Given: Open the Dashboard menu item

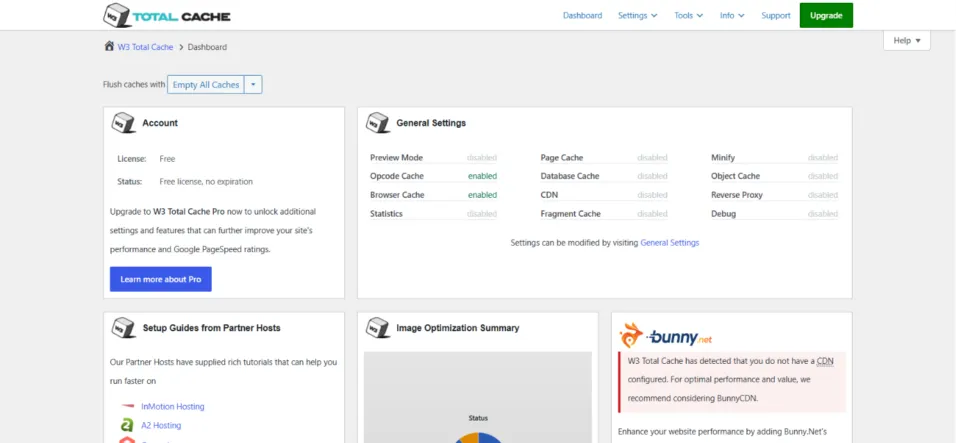Looking at the screenshot, I should (582, 16).
